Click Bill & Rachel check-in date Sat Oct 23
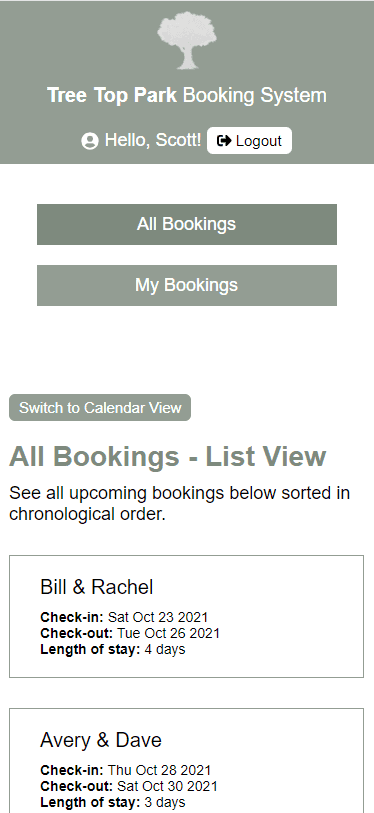Viewport: 374px width, 813px height. 158,618
